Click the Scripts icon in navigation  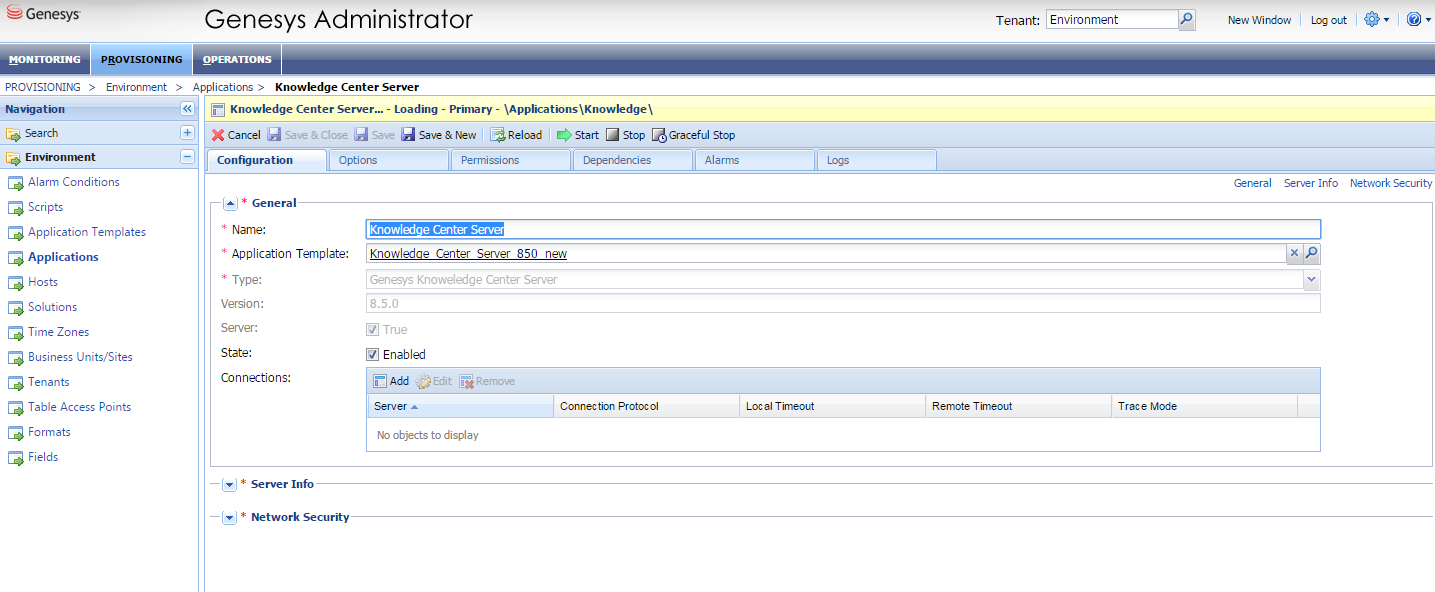coord(16,208)
